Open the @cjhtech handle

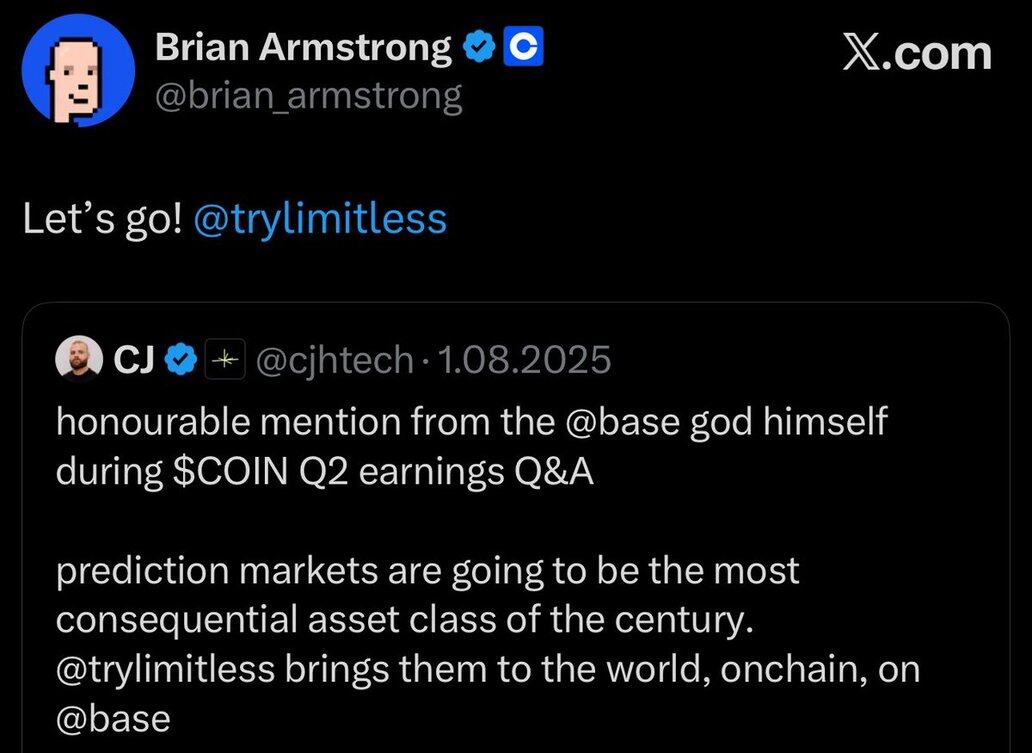(x=334, y=361)
